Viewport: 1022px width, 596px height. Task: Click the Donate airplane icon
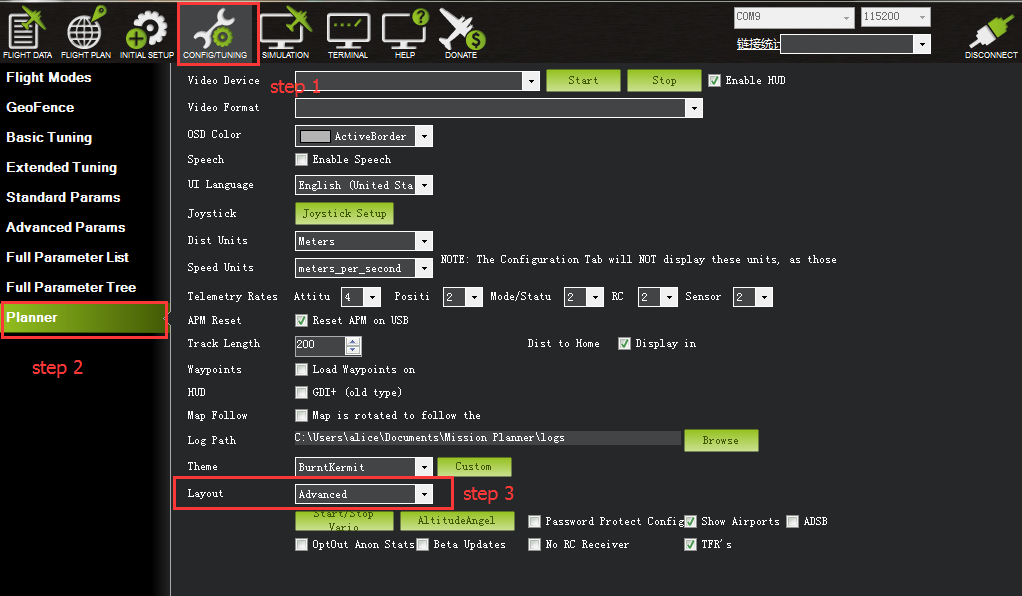pos(461,31)
